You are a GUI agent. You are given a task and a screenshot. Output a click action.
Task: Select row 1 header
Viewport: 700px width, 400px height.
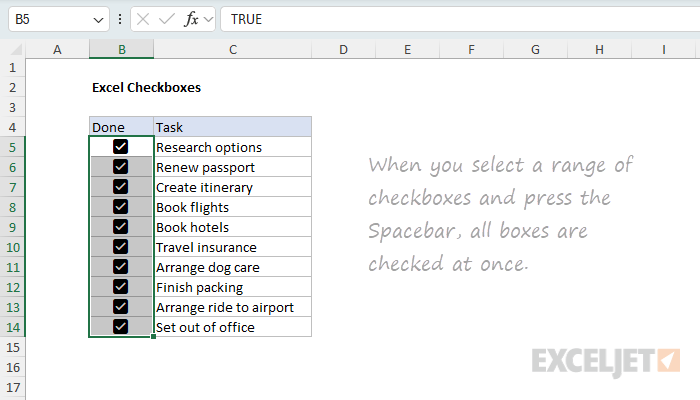(x=12, y=67)
